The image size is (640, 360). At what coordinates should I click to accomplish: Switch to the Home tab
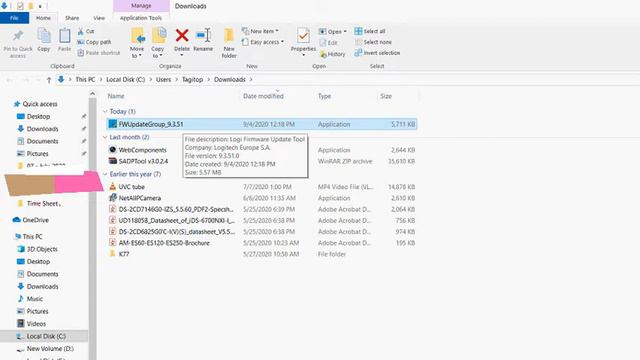pyautogui.click(x=43, y=18)
